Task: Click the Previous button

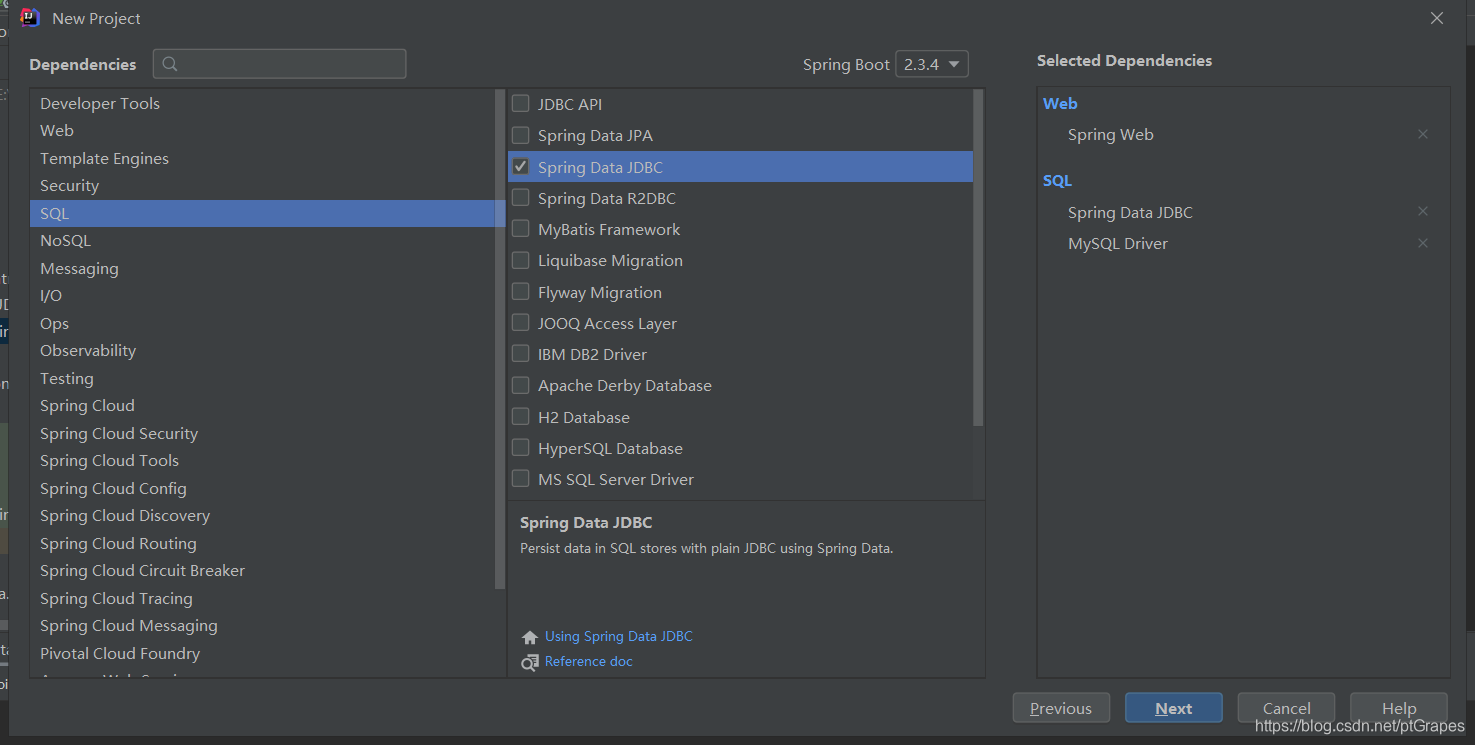Action: point(1061,708)
